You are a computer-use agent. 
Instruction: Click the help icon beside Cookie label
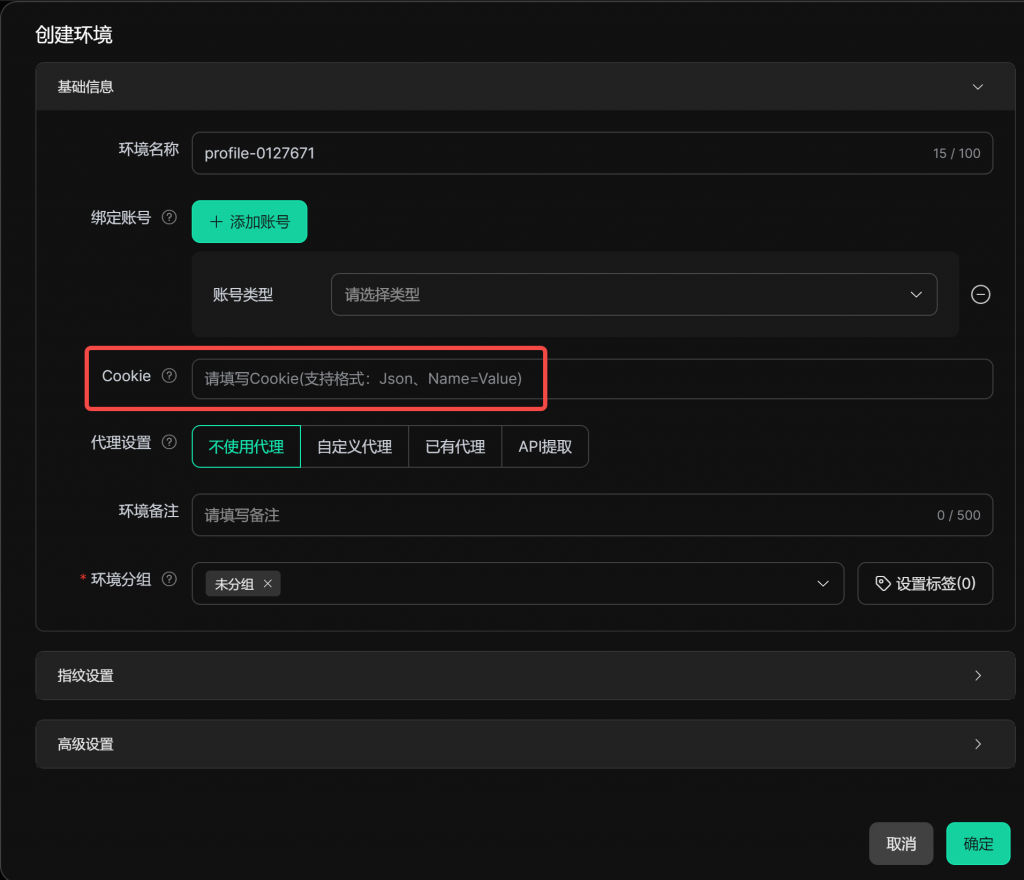pos(169,376)
